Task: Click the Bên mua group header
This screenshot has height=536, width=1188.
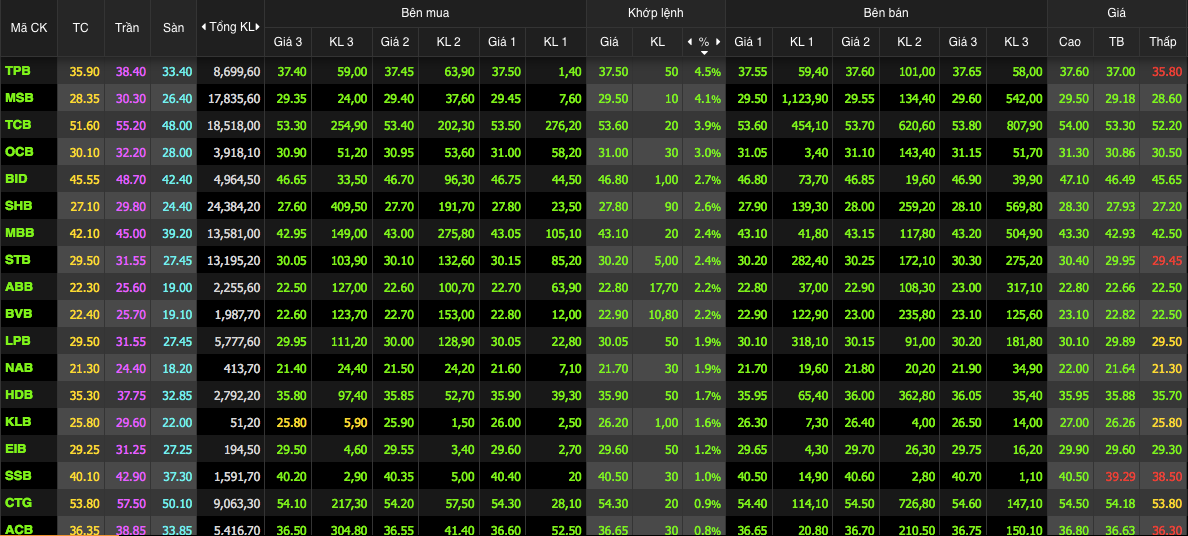Action: coord(425,13)
